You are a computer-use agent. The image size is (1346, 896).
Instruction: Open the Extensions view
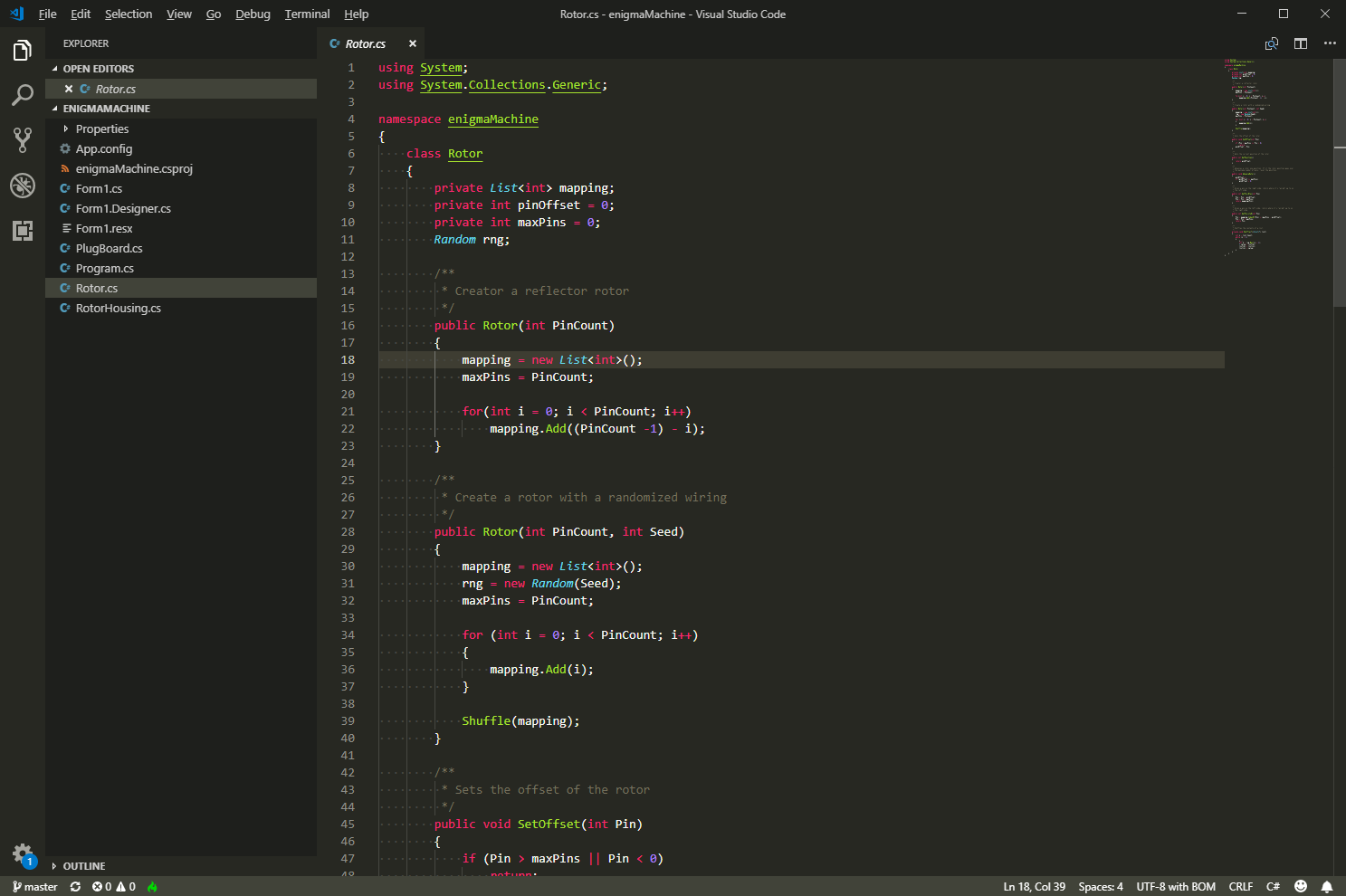coord(23,230)
